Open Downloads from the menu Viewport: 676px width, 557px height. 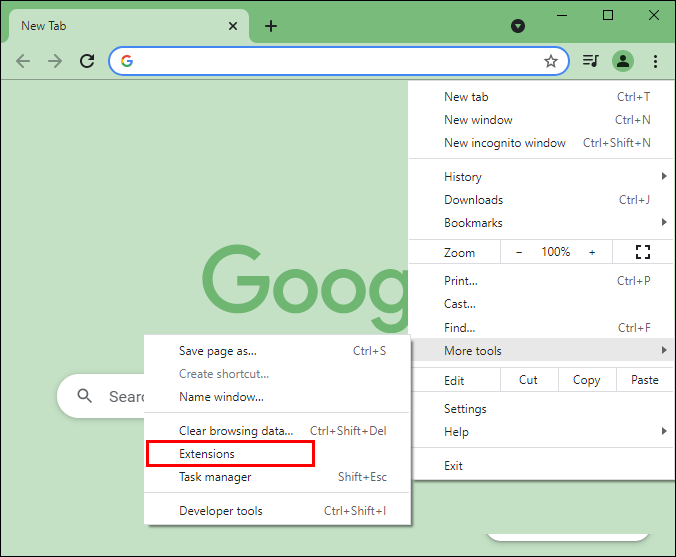click(541, 200)
